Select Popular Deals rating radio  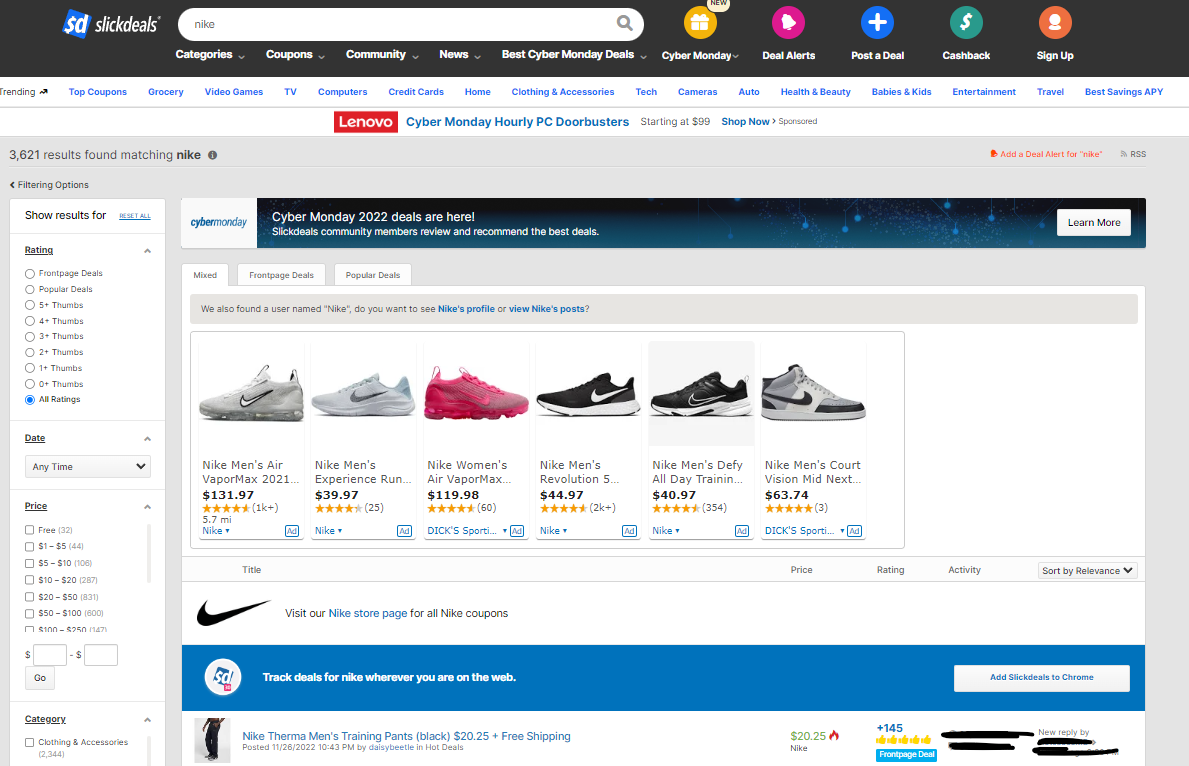pos(30,290)
